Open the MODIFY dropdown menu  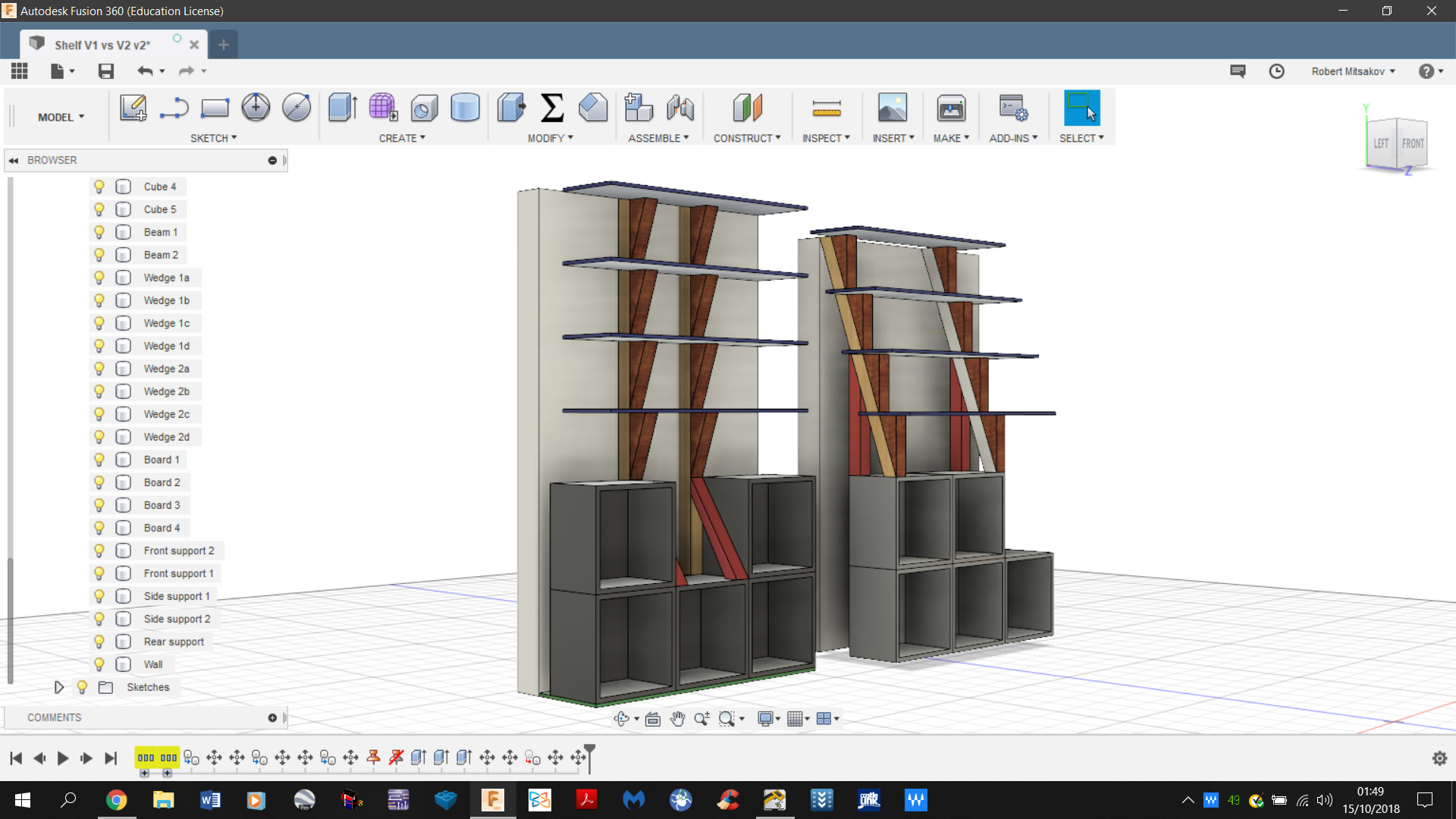click(x=551, y=138)
